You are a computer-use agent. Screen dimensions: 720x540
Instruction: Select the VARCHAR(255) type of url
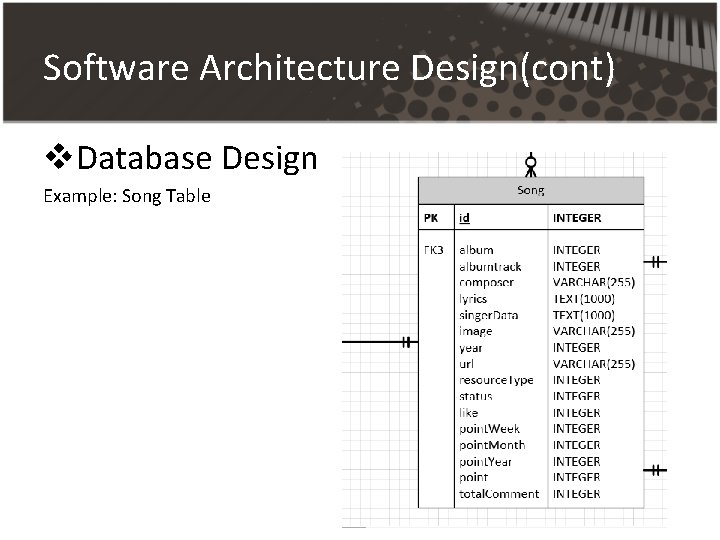click(x=594, y=364)
